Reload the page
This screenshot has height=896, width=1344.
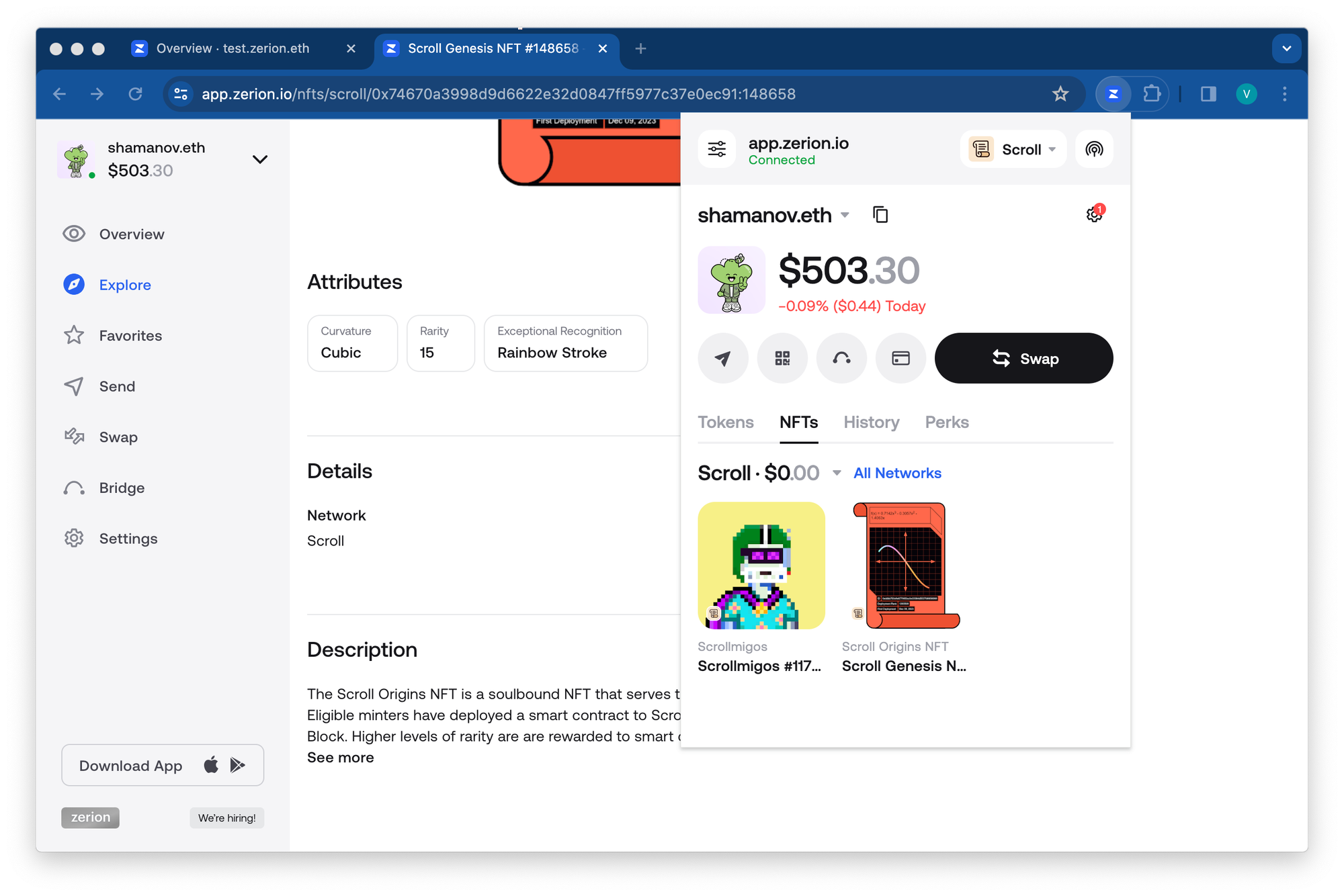pos(136,94)
